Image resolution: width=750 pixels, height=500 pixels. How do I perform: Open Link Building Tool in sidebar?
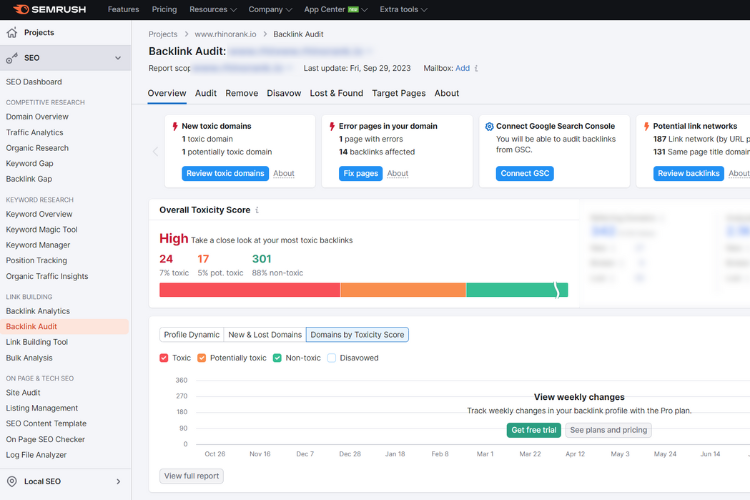pos(37,342)
